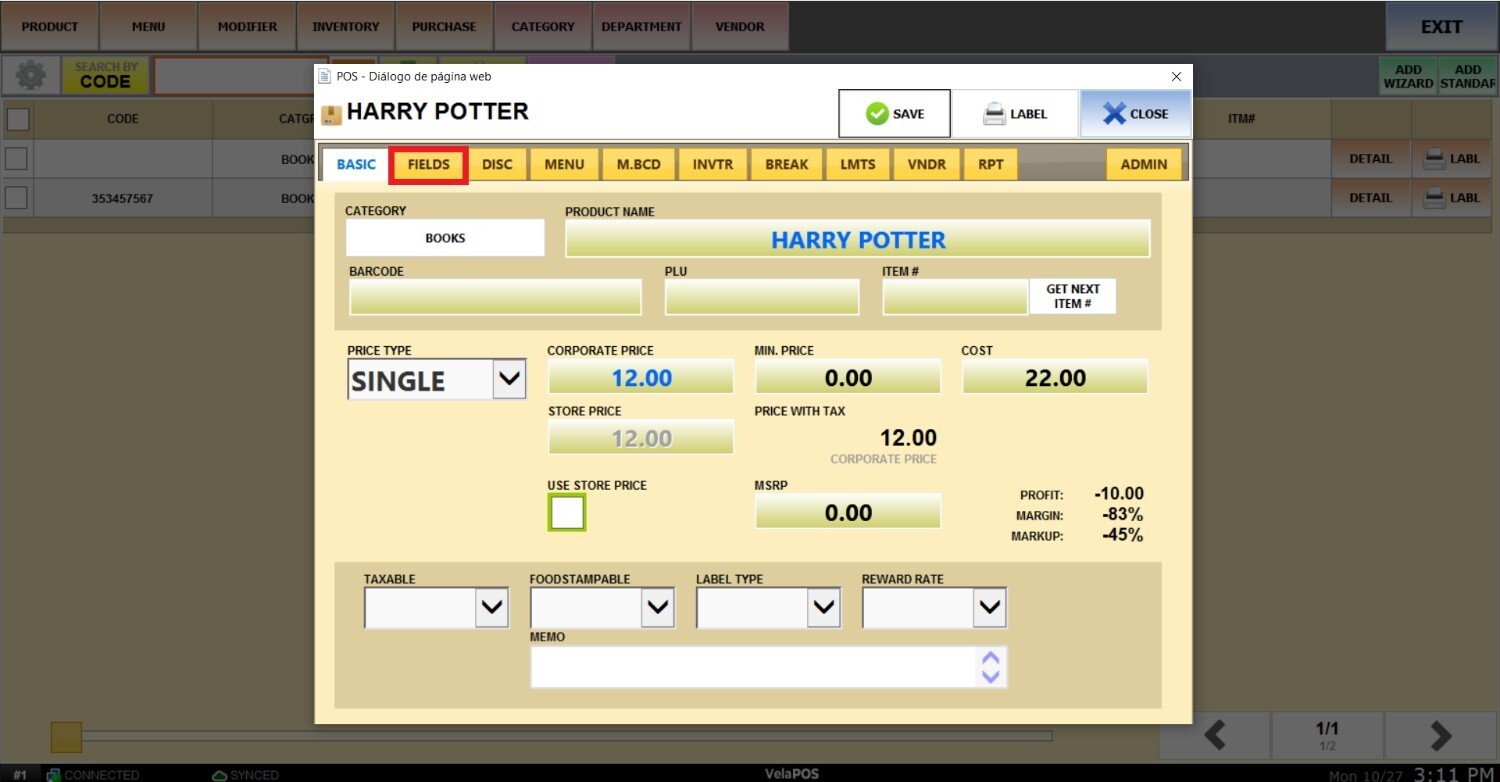The height and width of the screenshot is (782, 1500).
Task: Switch to the FIELDS tab
Action: 429,165
